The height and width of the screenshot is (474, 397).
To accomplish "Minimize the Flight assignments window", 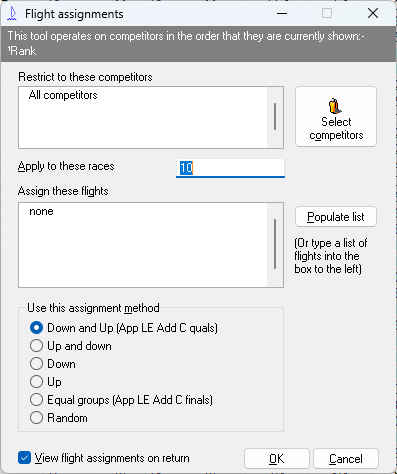I will click(282, 14).
